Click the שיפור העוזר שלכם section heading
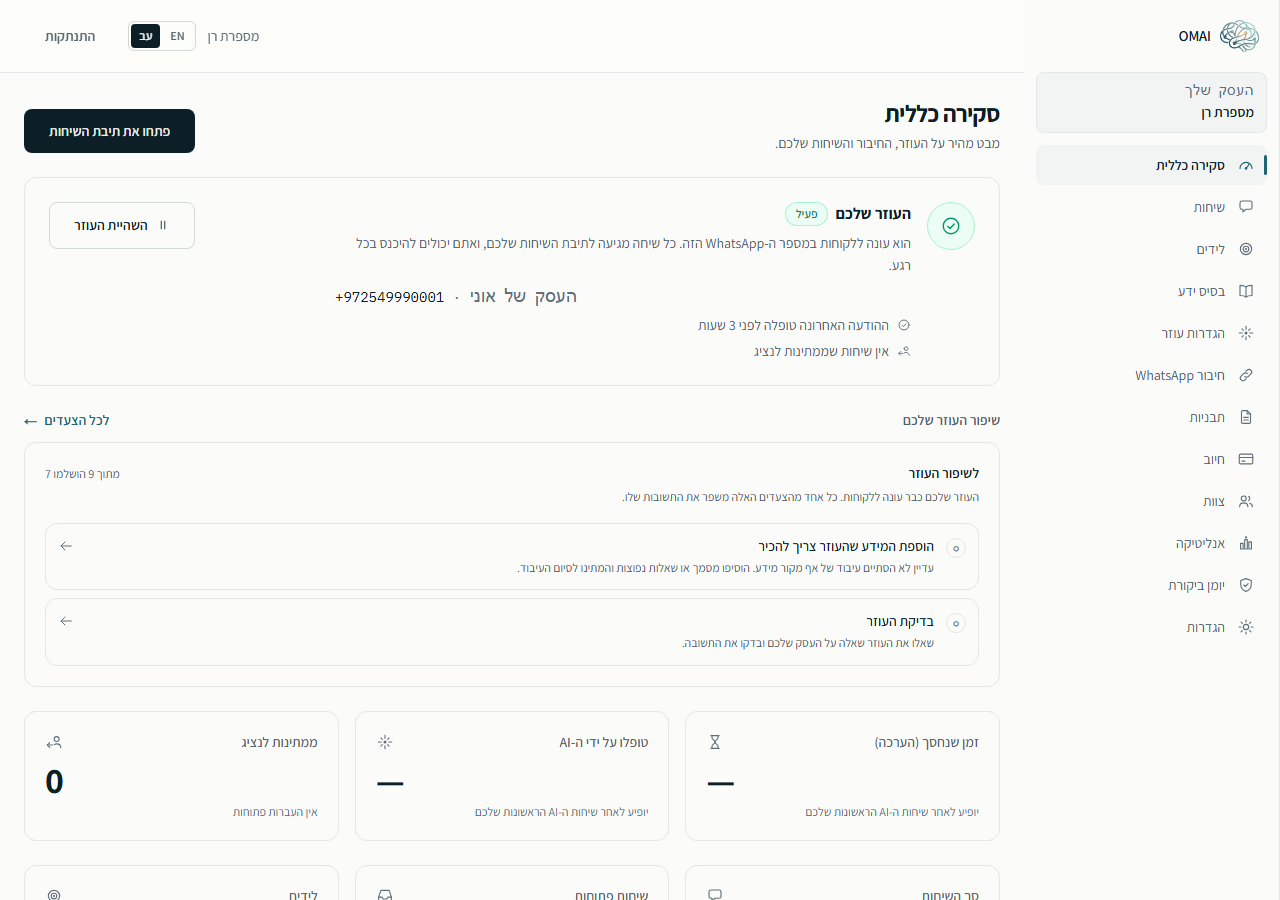Image resolution: width=1280 pixels, height=900 pixels. click(x=951, y=420)
